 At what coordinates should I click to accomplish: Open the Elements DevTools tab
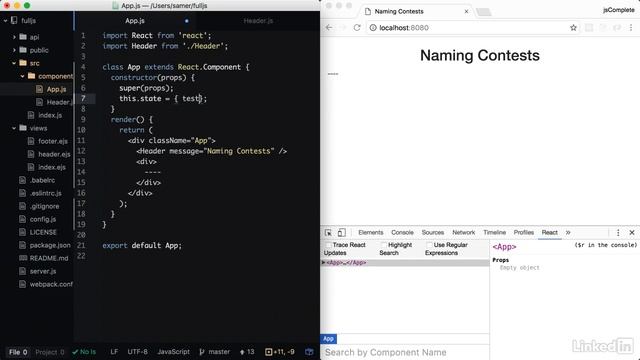371,232
